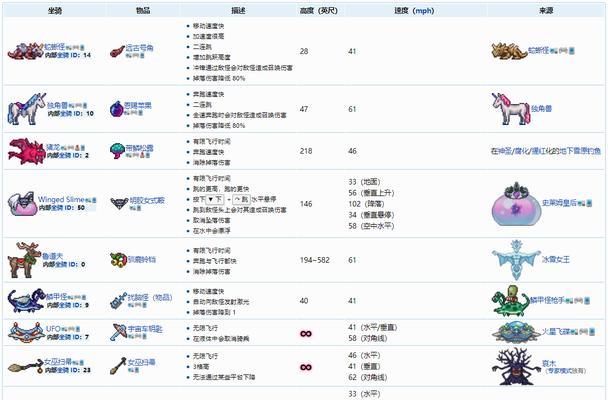This screenshot has width=608, height=400.
Task: Click the 内部坐骑 ID: 50 text
Action: tap(62, 208)
